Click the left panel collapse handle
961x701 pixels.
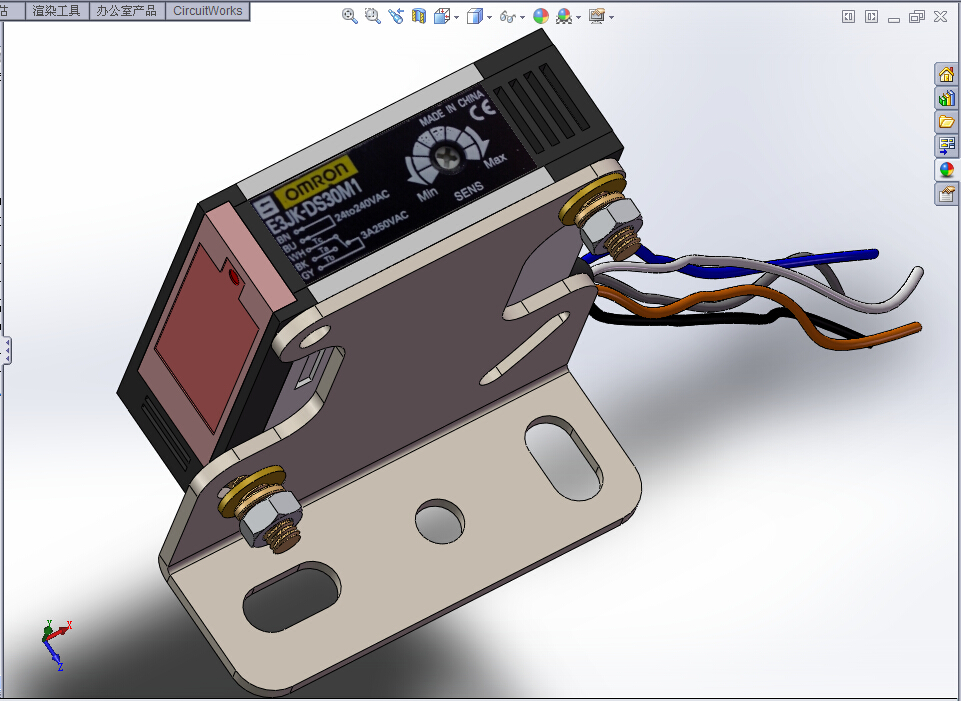(x=7, y=350)
